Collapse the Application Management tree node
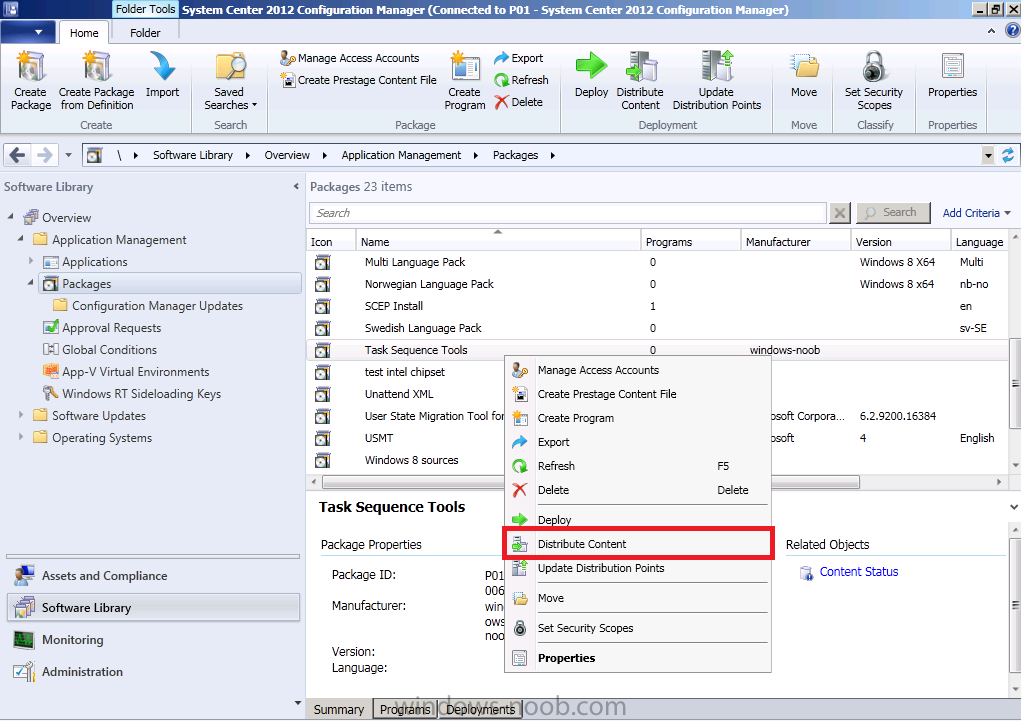 coord(21,238)
